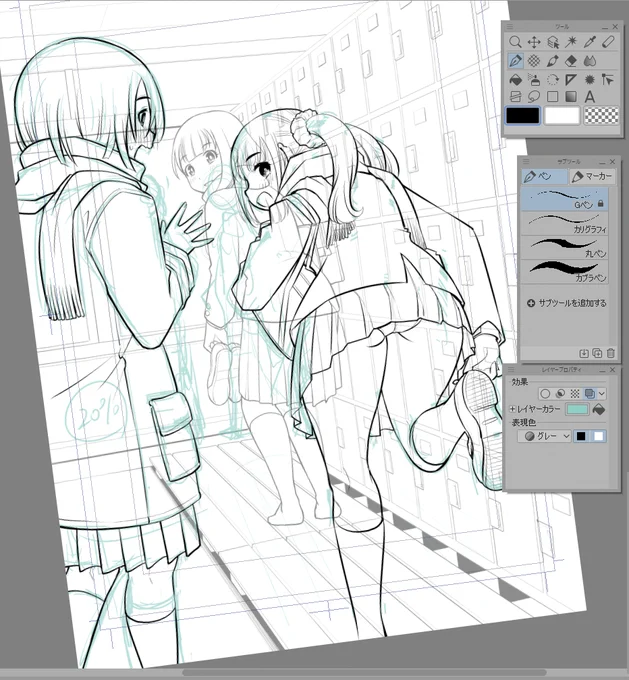Image resolution: width=629 pixels, height=680 pixels.
Task: Select the カリグラフィ sub tool
Action: click(x=564, y=223)
